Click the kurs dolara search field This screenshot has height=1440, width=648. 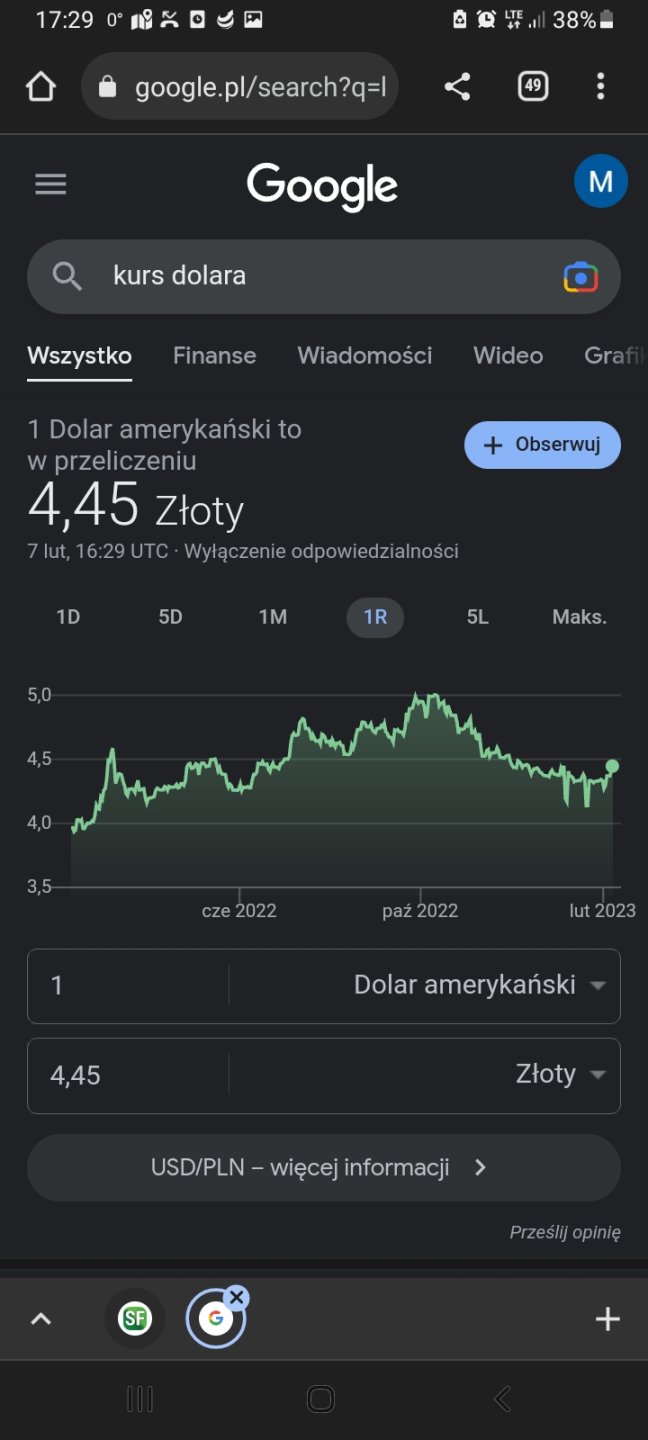(x=320, y=276)
